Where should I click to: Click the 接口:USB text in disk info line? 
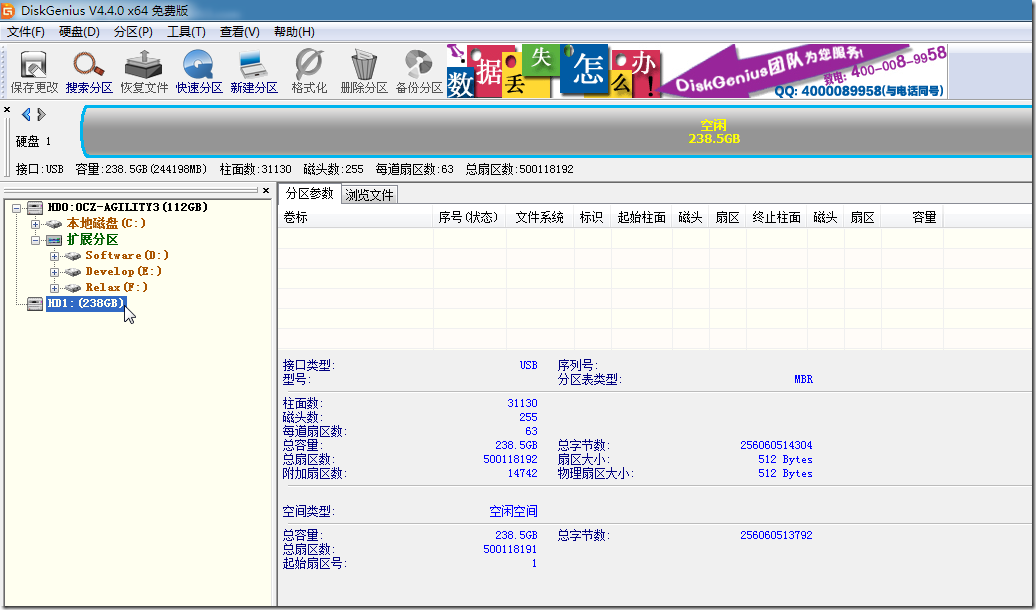pos(40,169)
